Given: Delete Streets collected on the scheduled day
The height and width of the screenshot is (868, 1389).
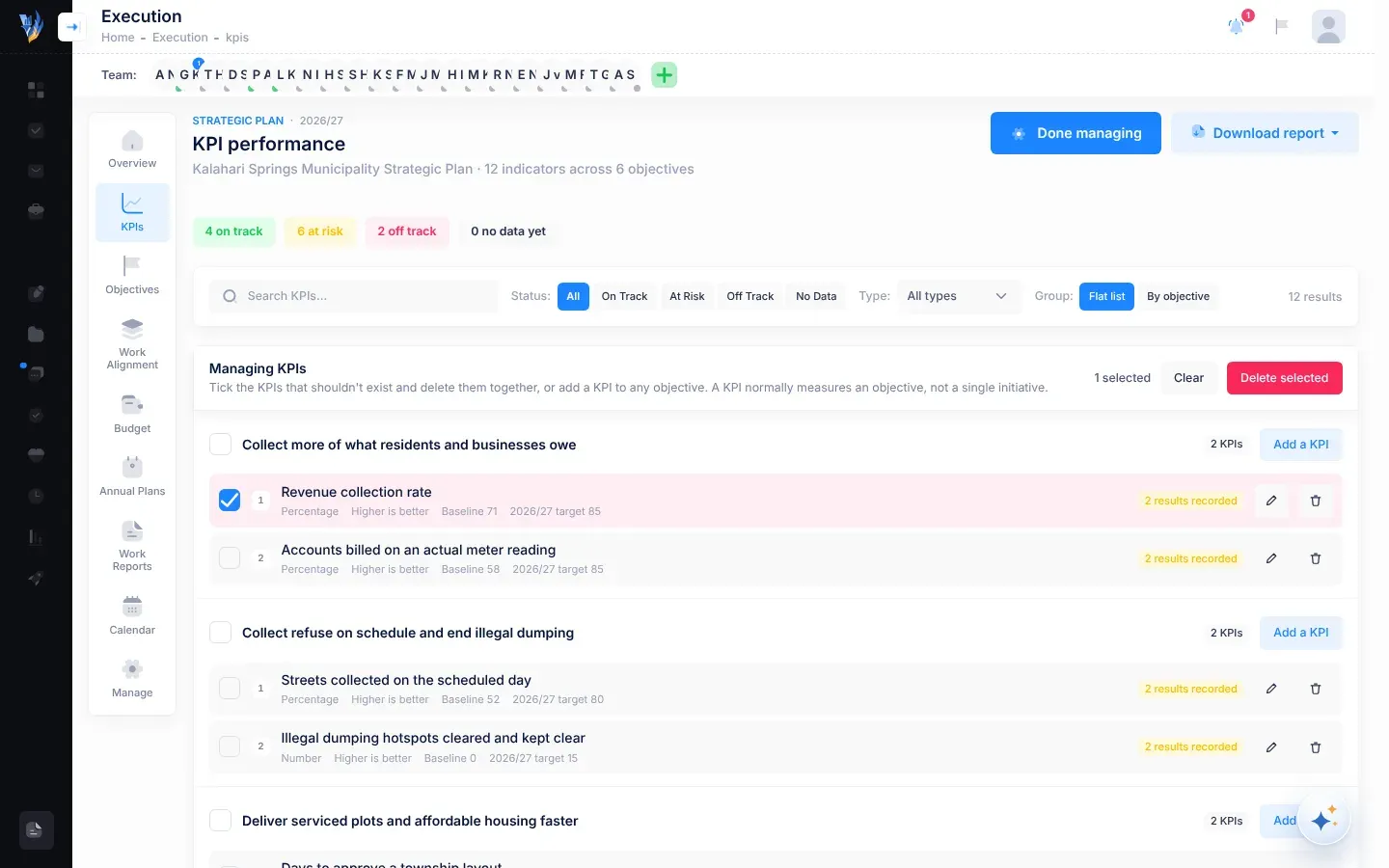Looking at the screenshot, I should (1316, 689).
